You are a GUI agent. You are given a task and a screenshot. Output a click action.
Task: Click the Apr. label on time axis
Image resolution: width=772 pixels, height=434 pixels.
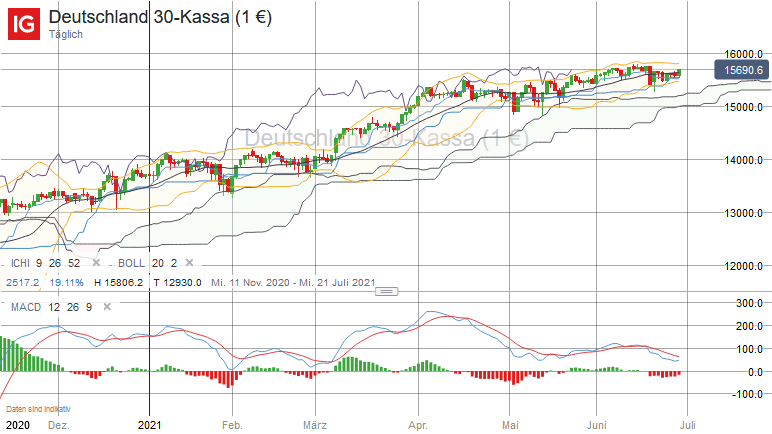418,425
